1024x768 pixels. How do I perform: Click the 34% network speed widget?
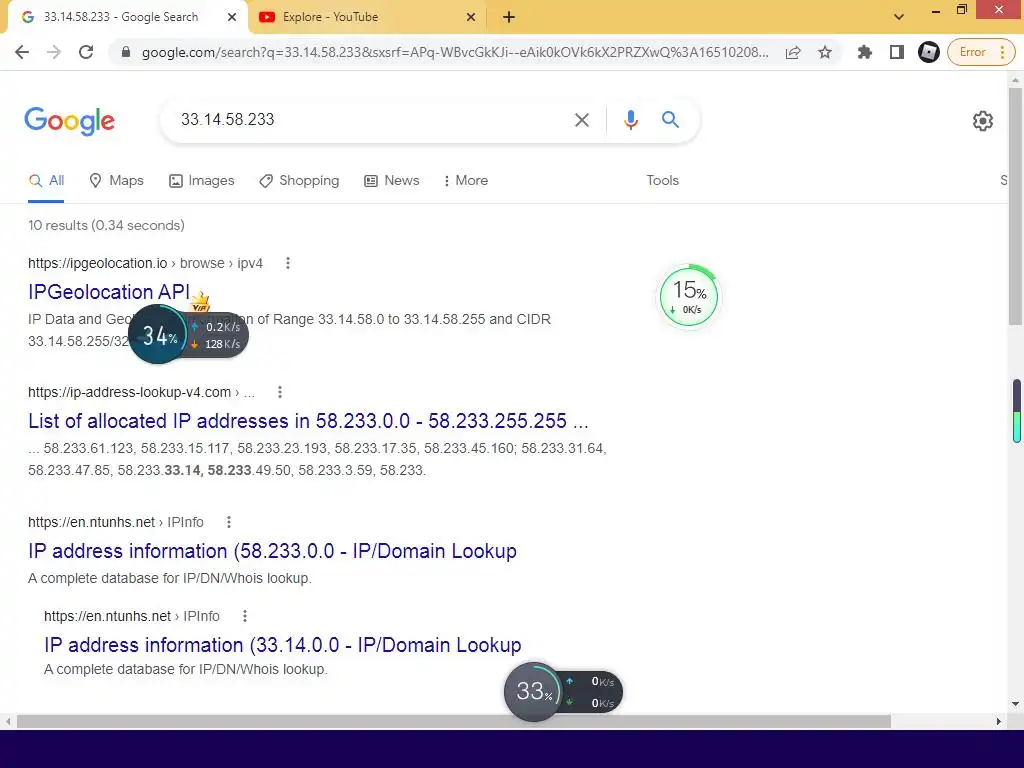point(188,335)
